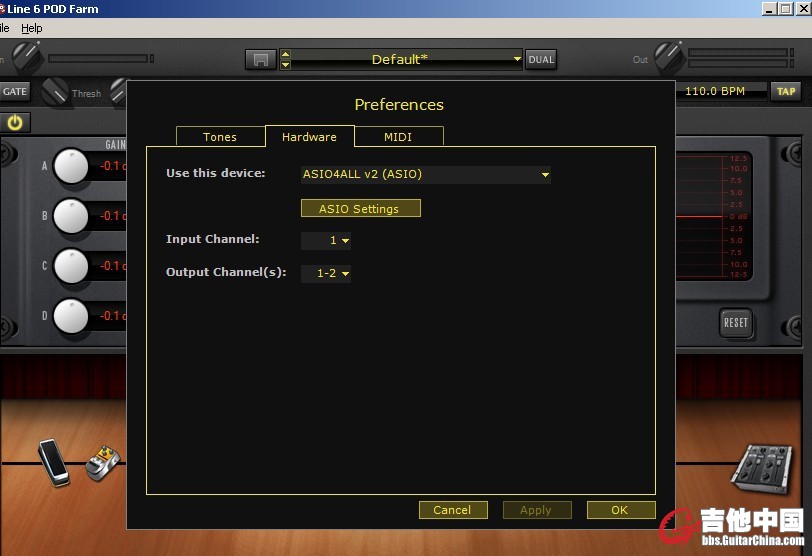
Task: Click the Thresh knob
Action: 54,92
